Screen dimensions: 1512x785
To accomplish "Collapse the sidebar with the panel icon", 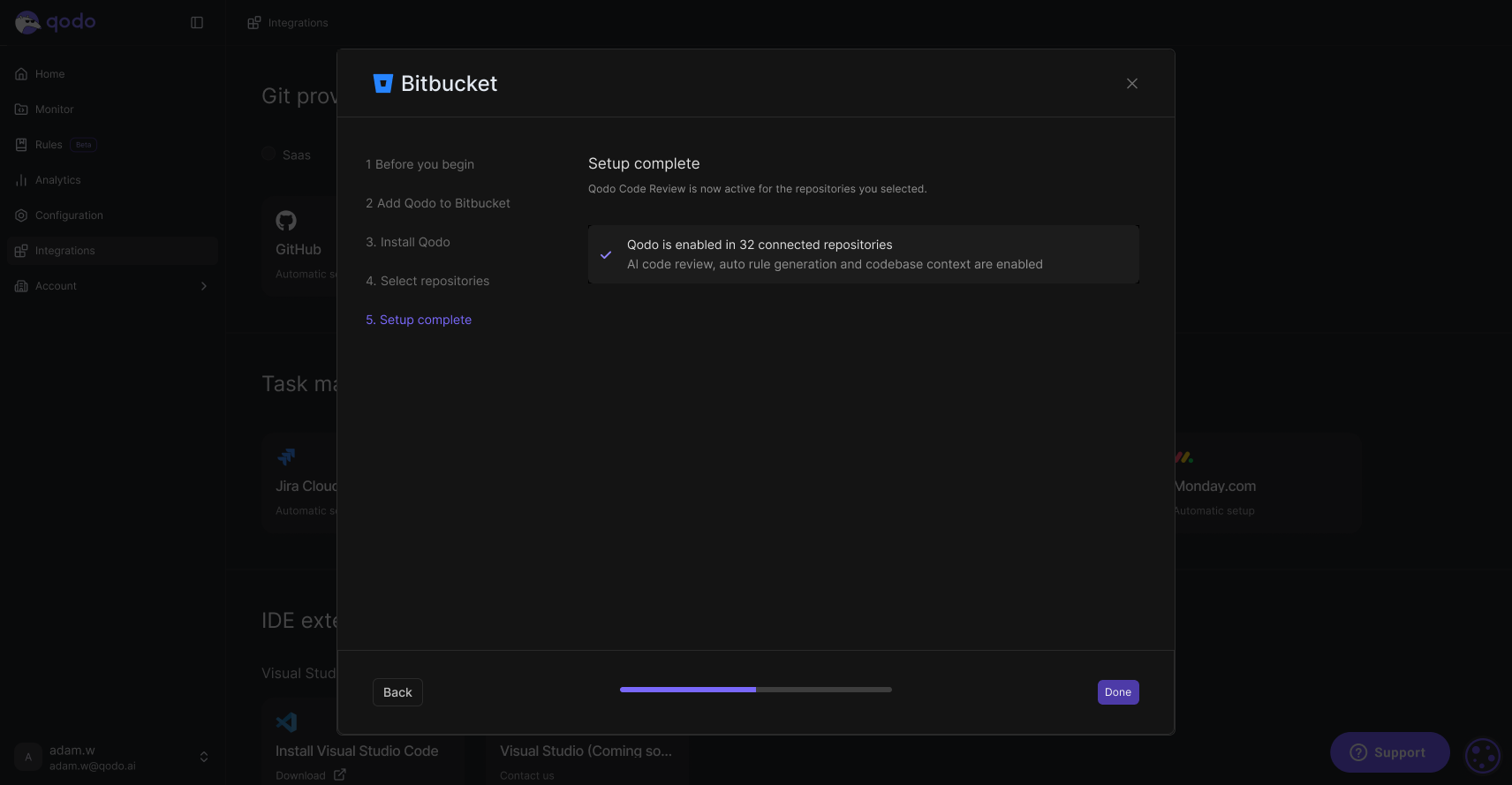I will [x=197, y=23].
